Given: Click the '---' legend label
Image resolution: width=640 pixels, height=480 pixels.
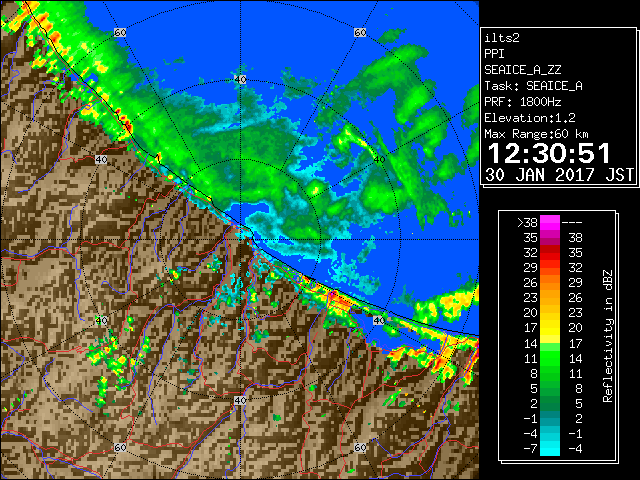Looking at the screenshot, I should 572,223.
